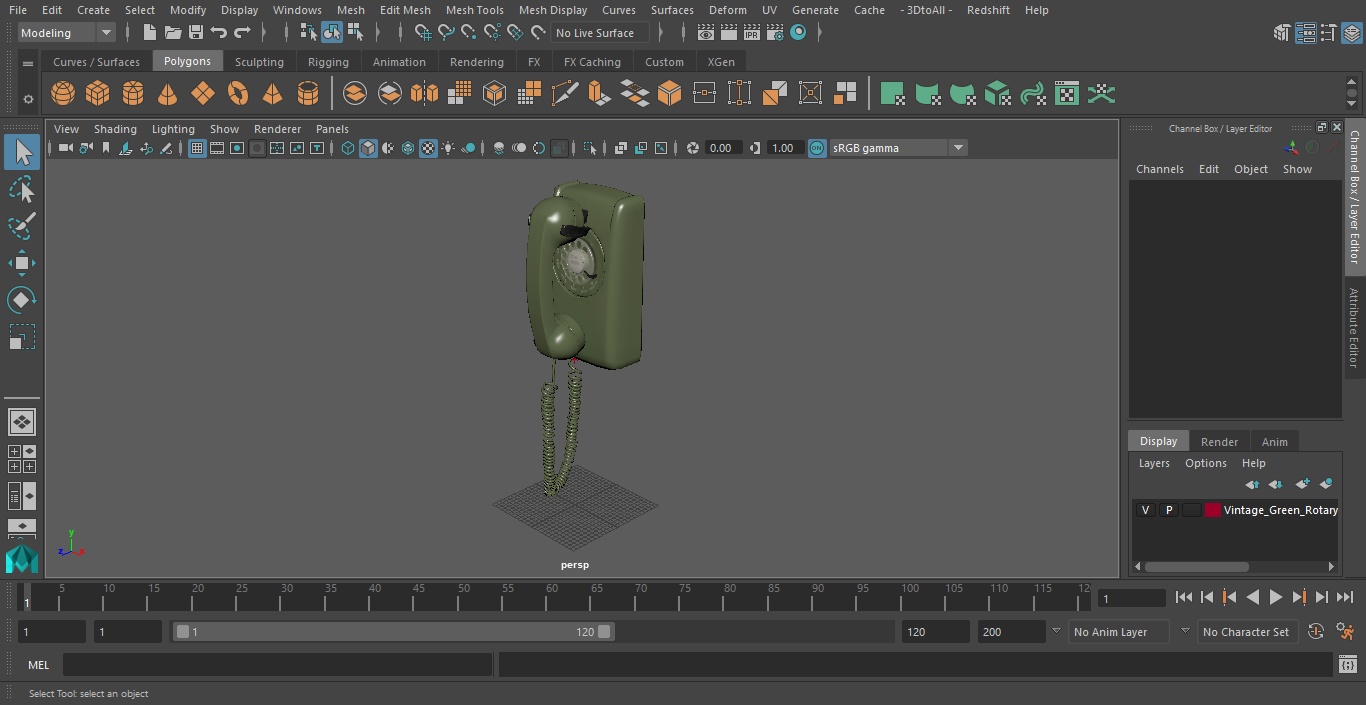Activate the Select tool arrow
The image size is (1366, 705).
[x=22, y=152]
